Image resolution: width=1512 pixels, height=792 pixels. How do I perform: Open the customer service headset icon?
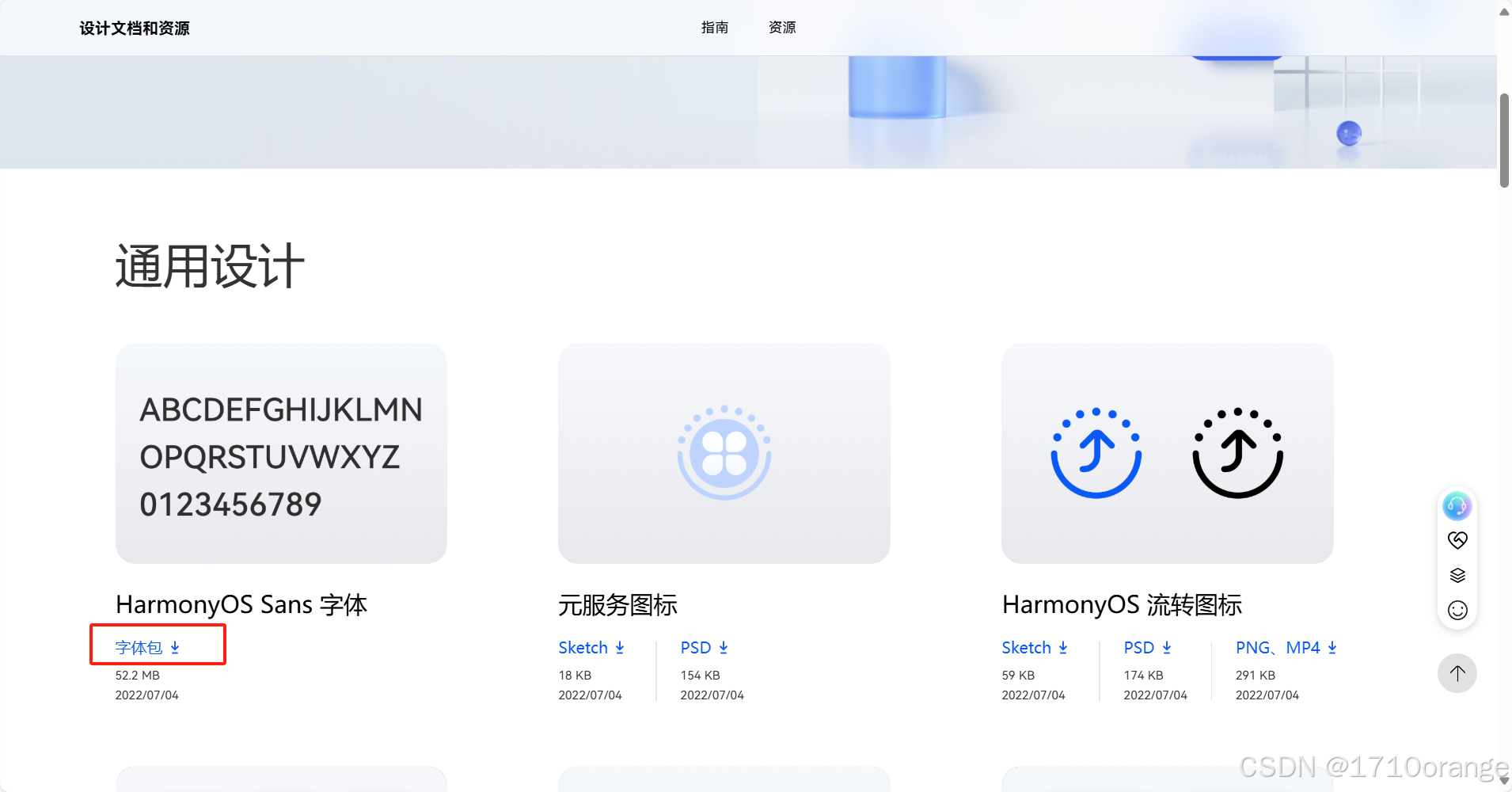point(1457,505)
